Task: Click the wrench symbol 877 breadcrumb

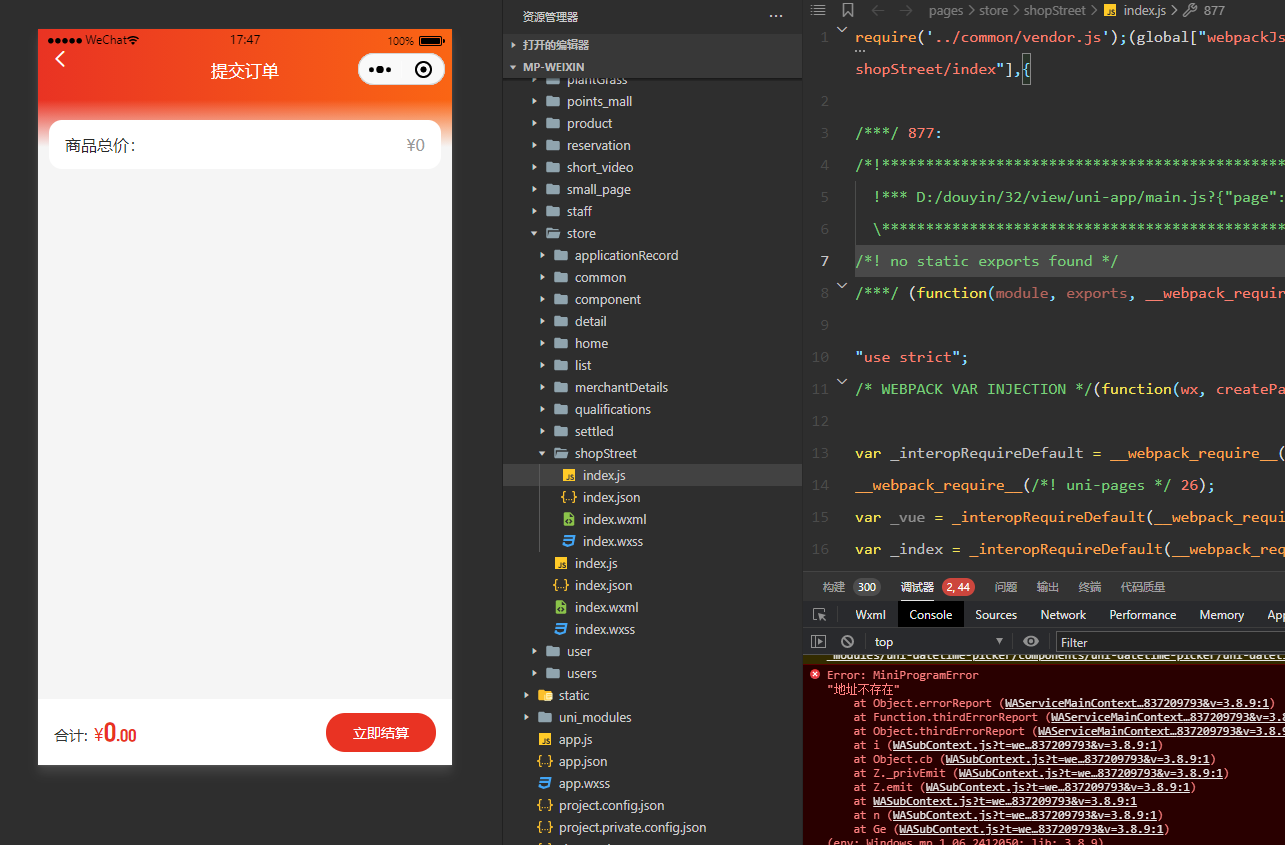Action: coord(1204,10)
